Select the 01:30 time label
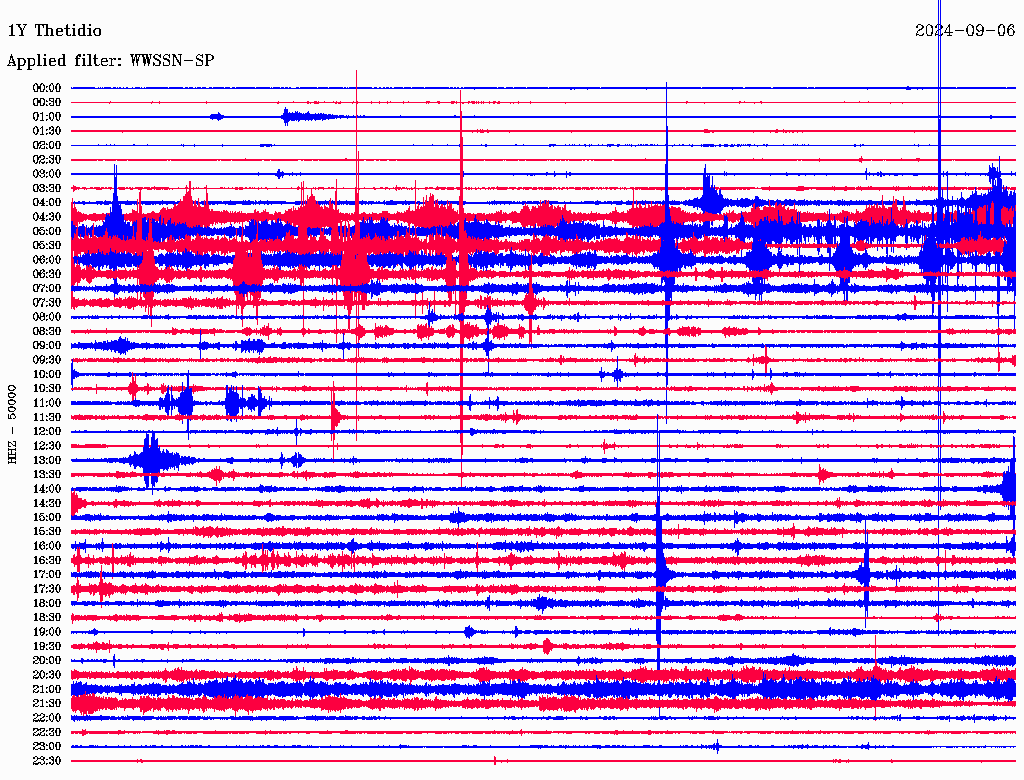 coord(47,131)
